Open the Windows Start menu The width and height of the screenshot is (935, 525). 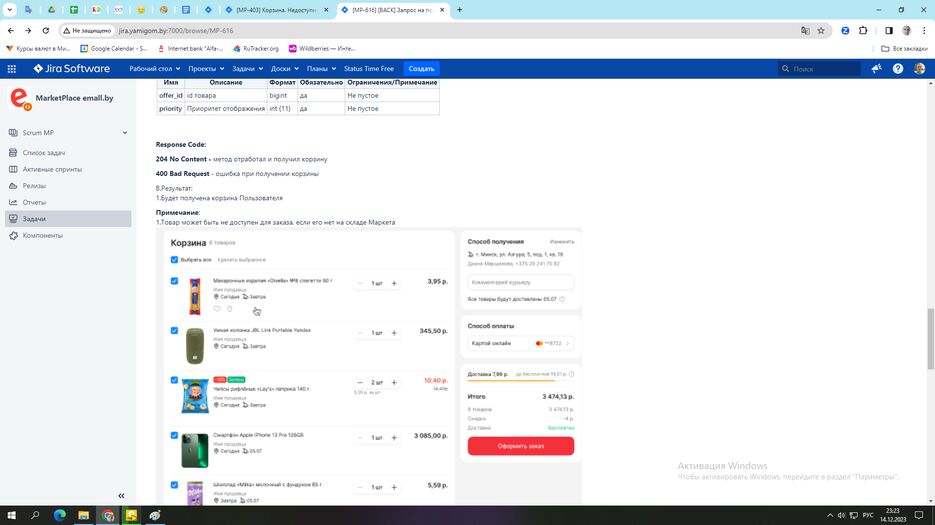click(x=11, y=515)
